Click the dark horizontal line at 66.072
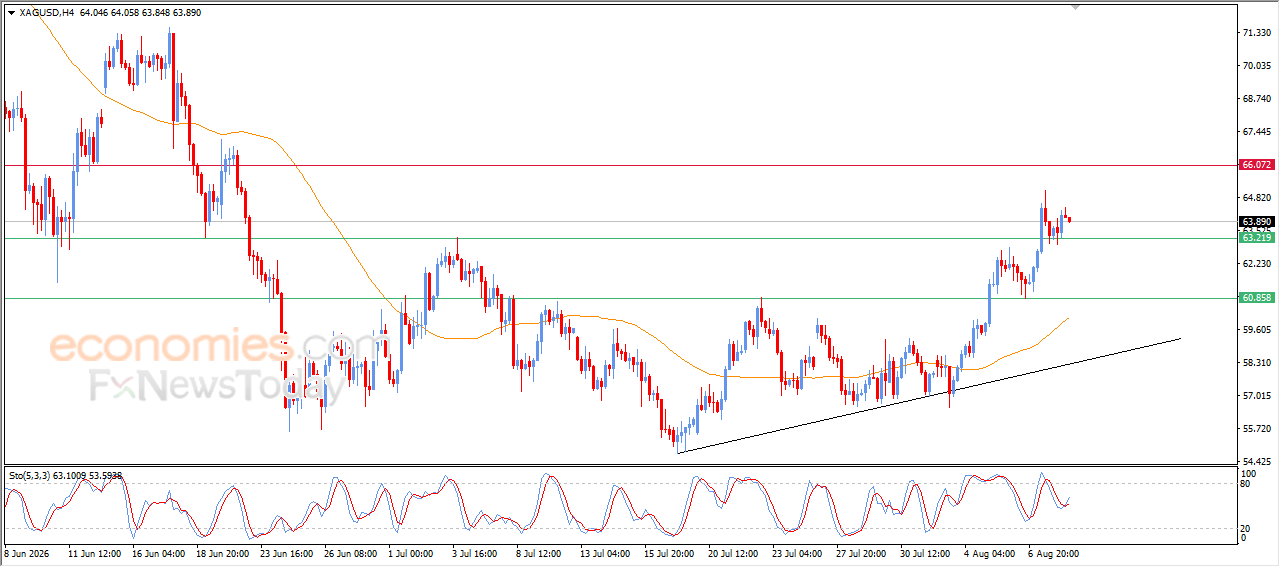 coord(620,164)
